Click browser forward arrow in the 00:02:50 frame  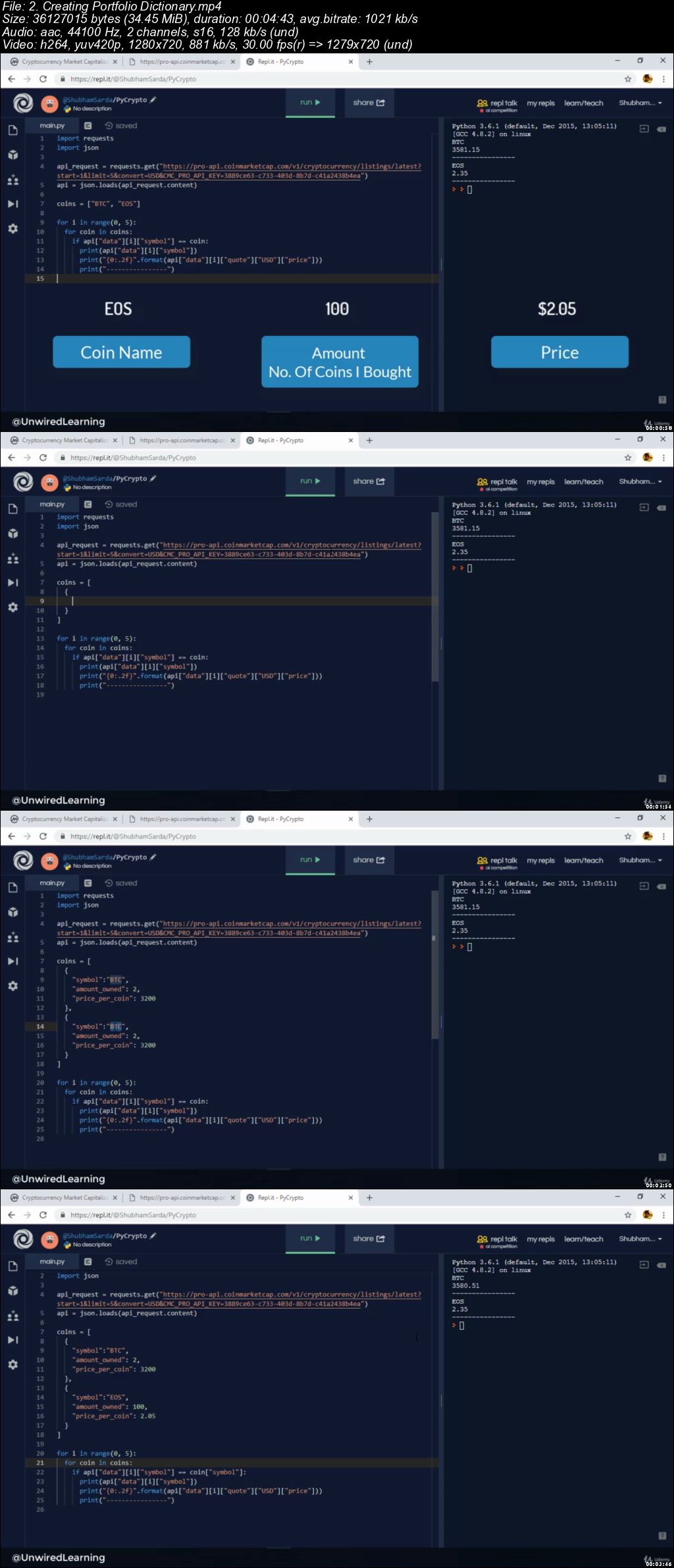point(27,836)
